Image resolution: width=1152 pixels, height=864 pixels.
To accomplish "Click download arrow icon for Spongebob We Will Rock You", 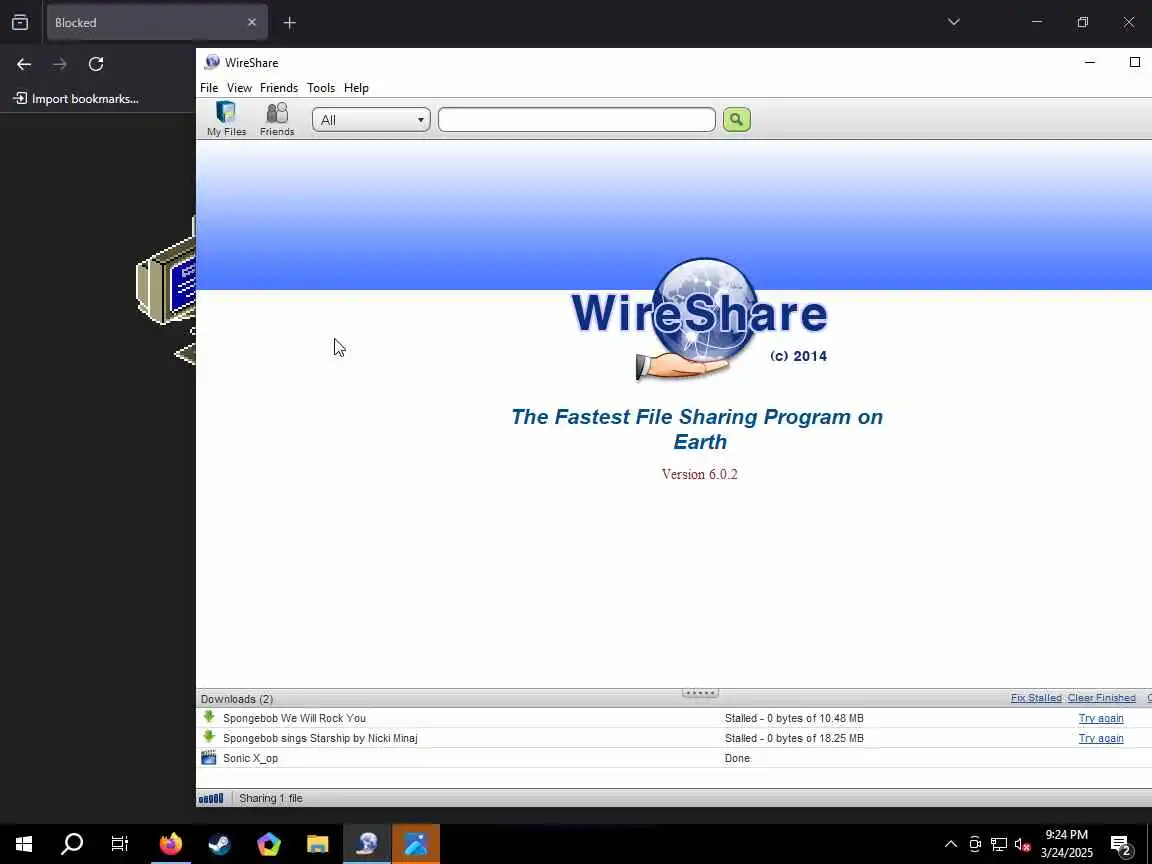I will (209, 717).
